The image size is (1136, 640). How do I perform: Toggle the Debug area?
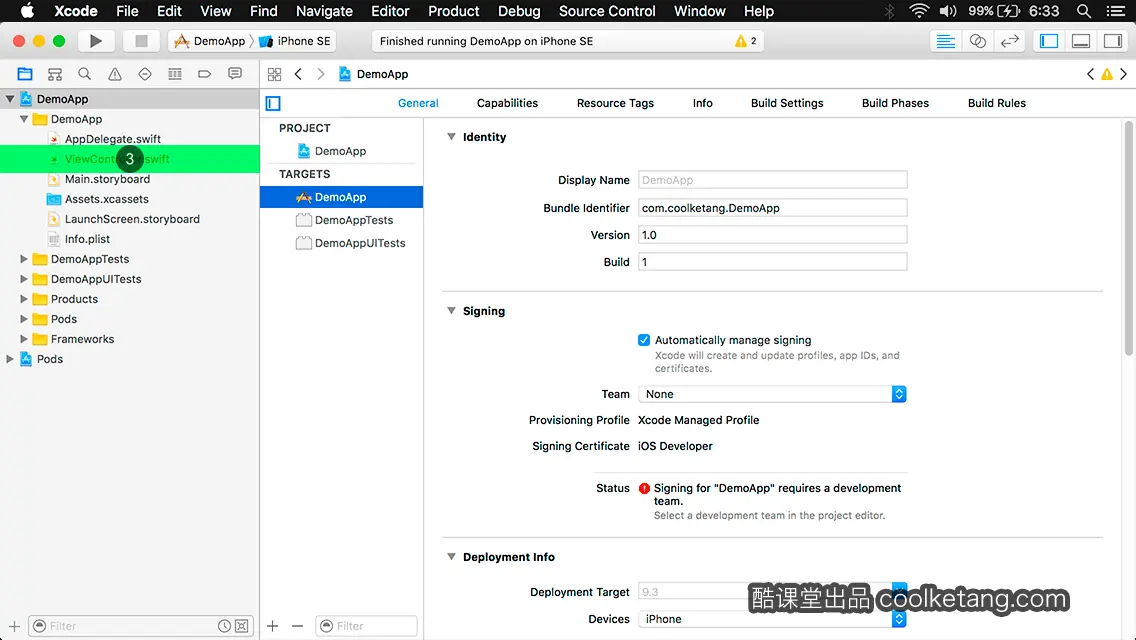(1081, 41)
